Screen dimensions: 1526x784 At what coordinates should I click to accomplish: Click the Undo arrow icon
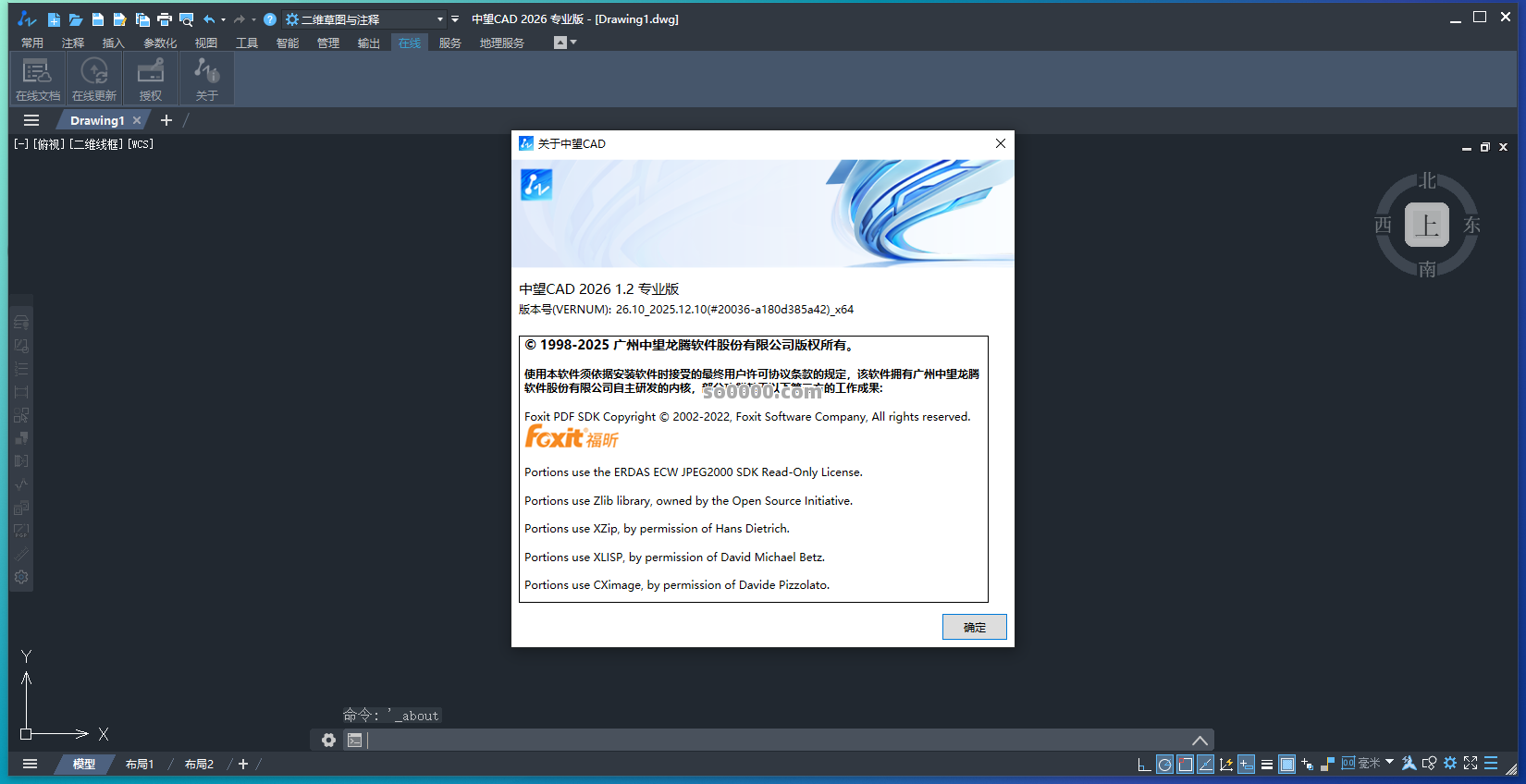tap(209, 19)
